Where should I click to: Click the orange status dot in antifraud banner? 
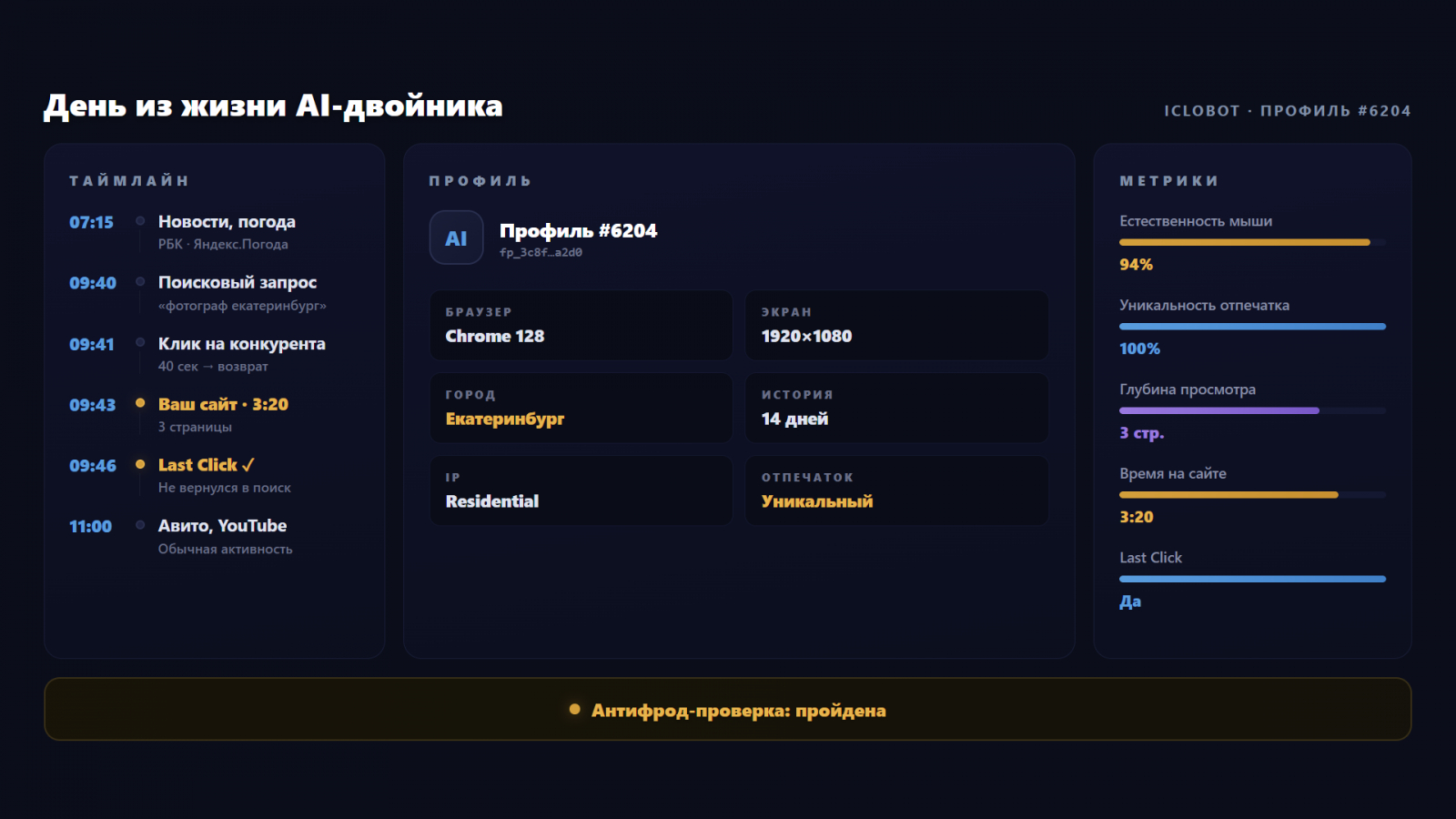574,709
